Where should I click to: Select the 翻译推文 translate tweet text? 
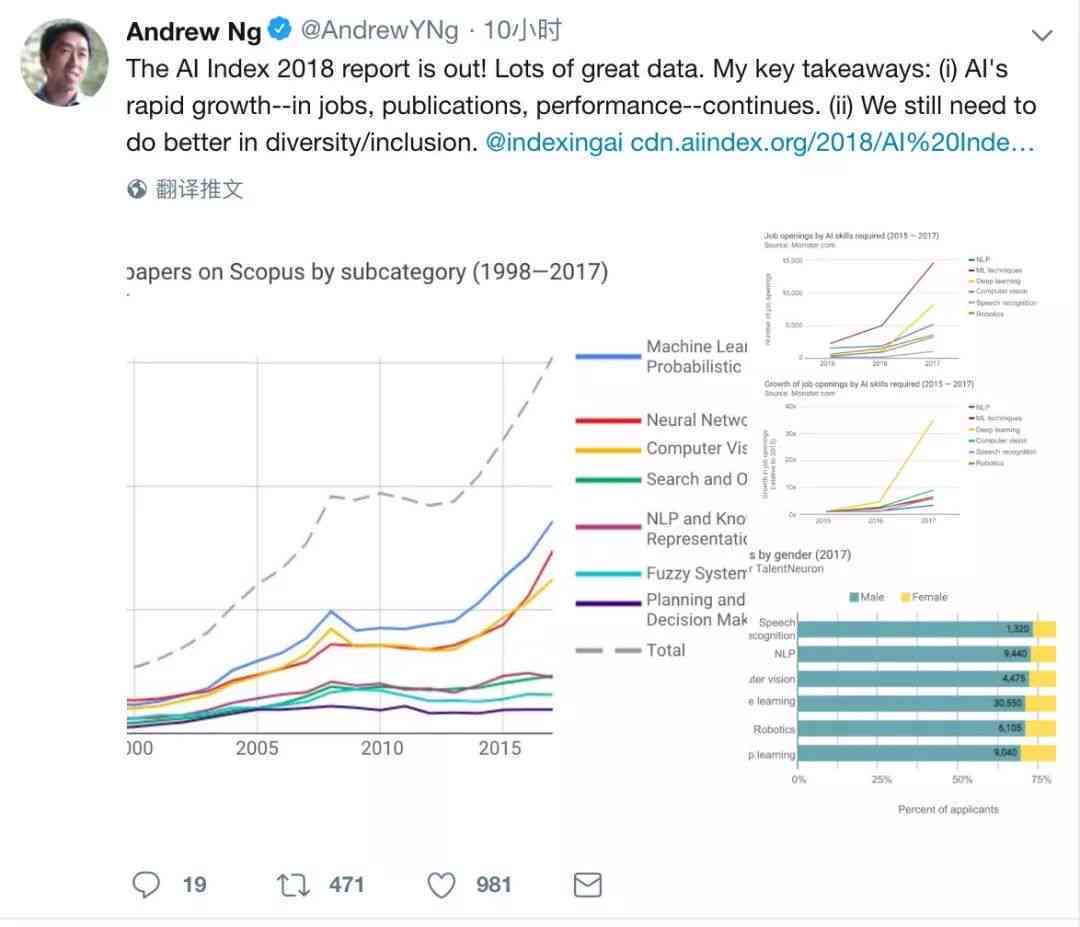(199, 189)
